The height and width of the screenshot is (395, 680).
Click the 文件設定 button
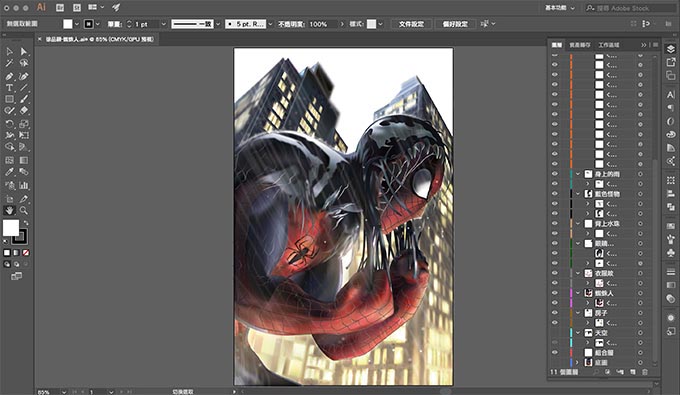[411, 24]
